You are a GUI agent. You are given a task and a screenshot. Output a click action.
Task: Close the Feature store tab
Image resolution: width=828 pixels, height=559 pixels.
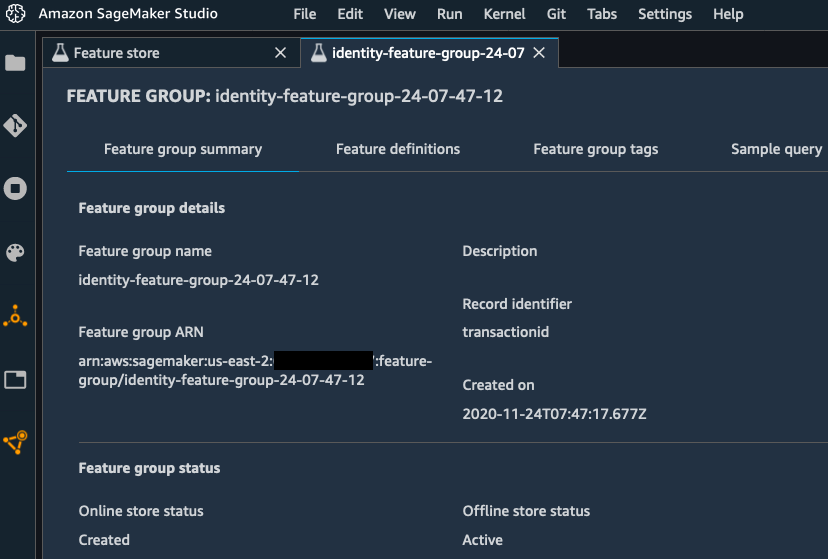pyautogui.click(x=280, y=53)
